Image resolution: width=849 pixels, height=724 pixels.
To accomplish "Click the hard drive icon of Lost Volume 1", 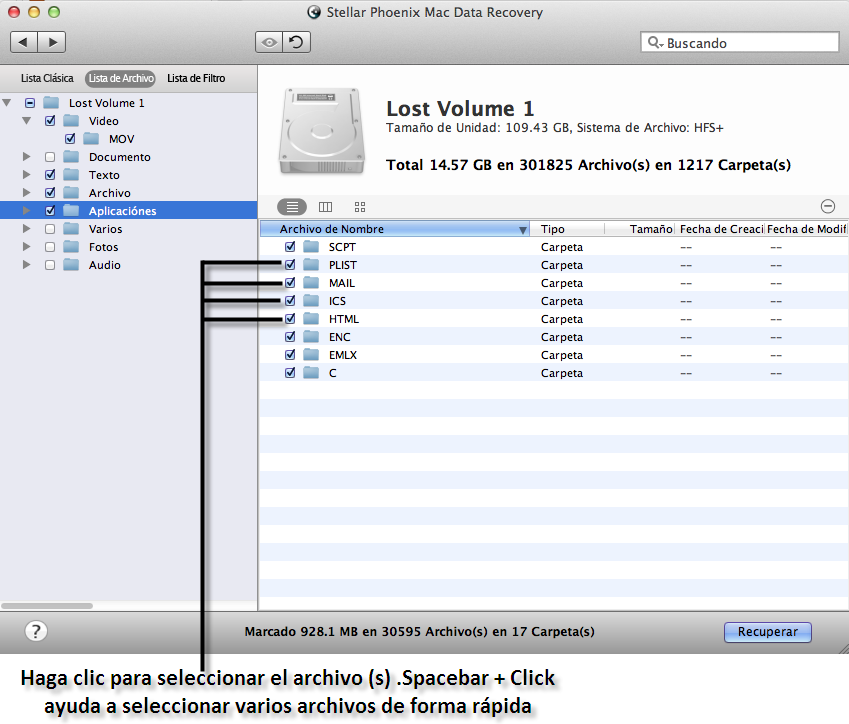I will 322,132.
